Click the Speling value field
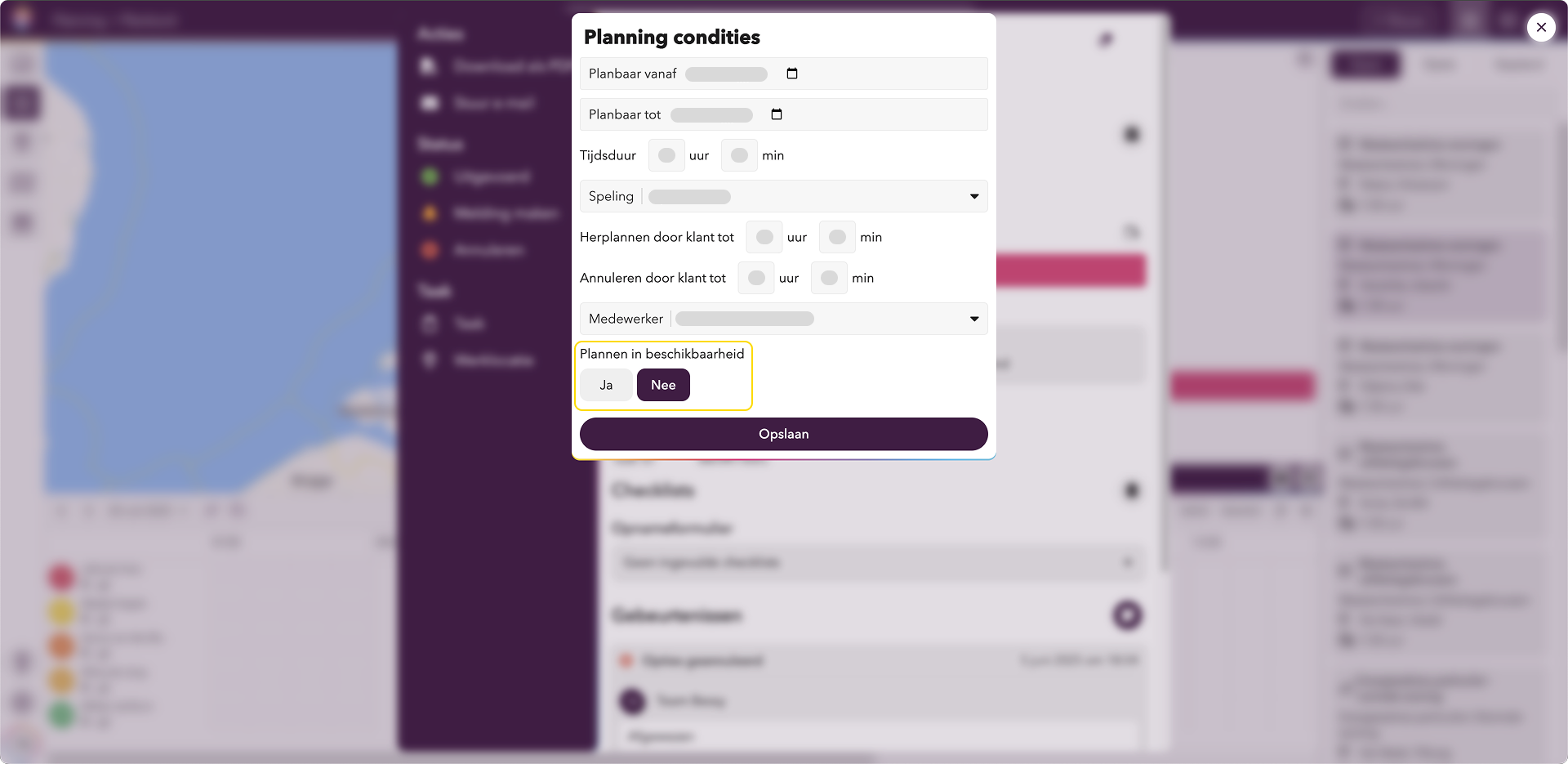The height and width of the screenshot is (764, 1568). pyautogui.click(x=689, y=196)
